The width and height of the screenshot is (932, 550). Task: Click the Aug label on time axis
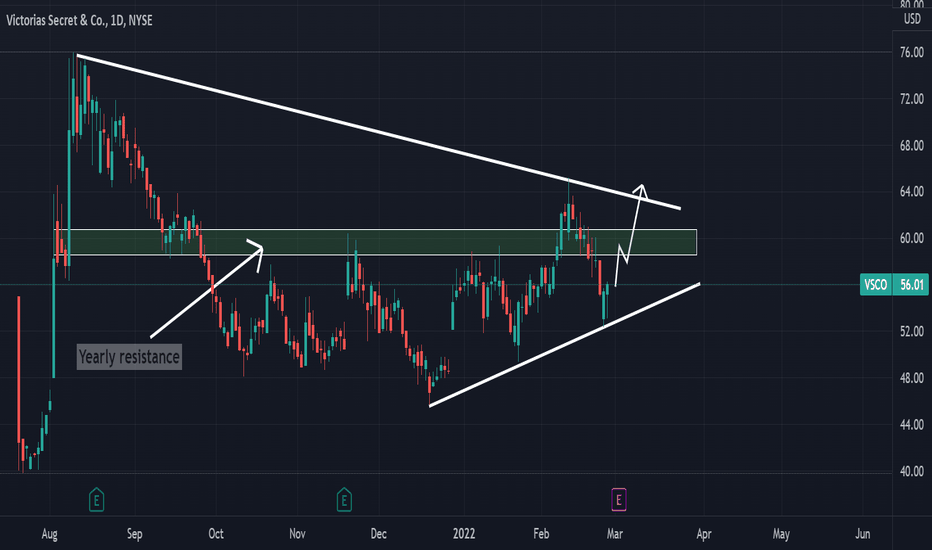(49, 534)
